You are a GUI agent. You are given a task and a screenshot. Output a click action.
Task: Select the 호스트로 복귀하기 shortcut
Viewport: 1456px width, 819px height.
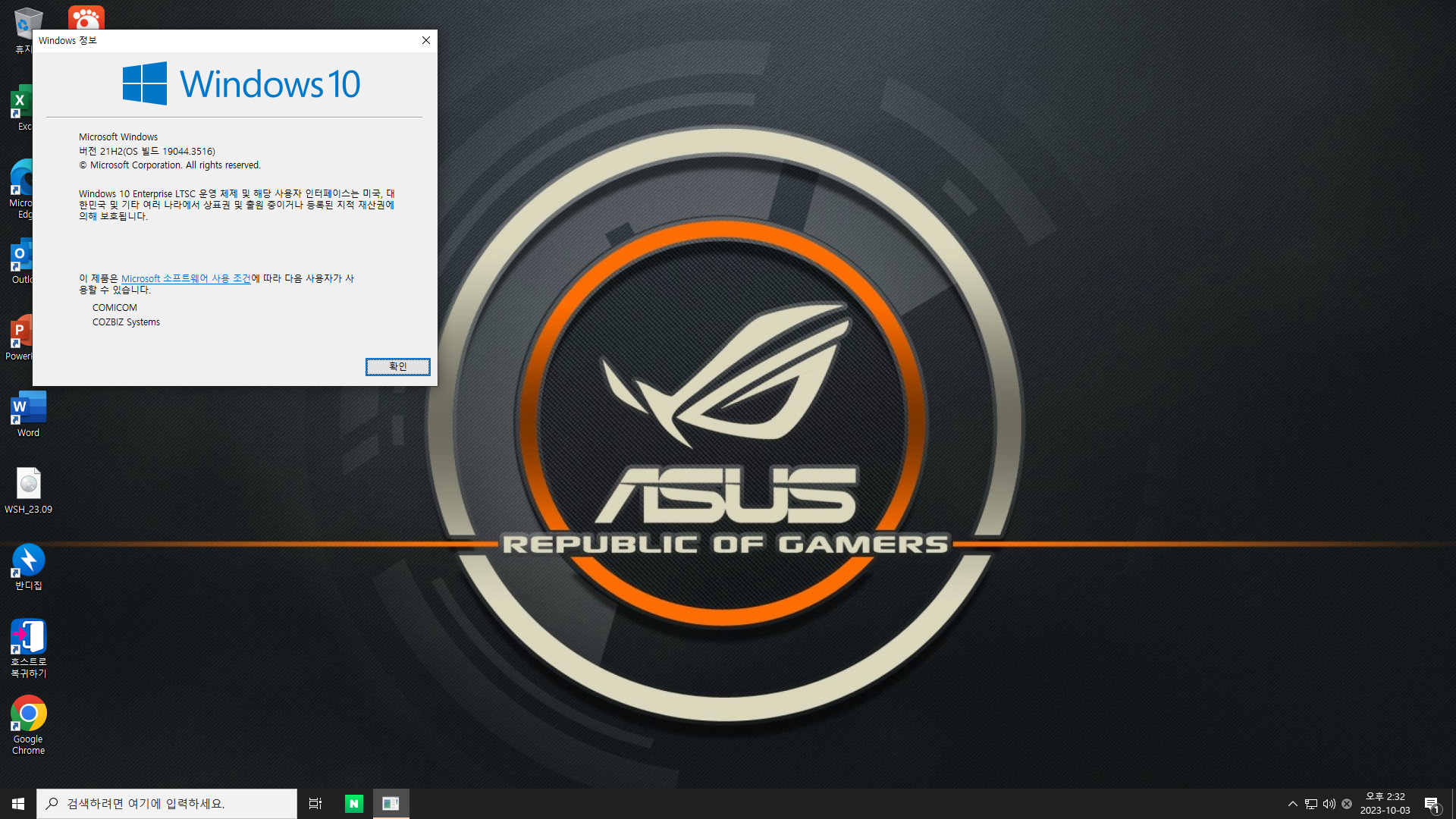point(28,648)
